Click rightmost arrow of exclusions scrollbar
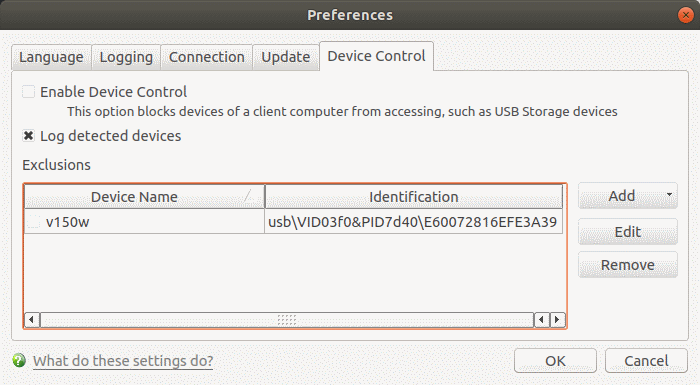The height and width of the screenshot is (385, 700). click(x=557, y=320)
